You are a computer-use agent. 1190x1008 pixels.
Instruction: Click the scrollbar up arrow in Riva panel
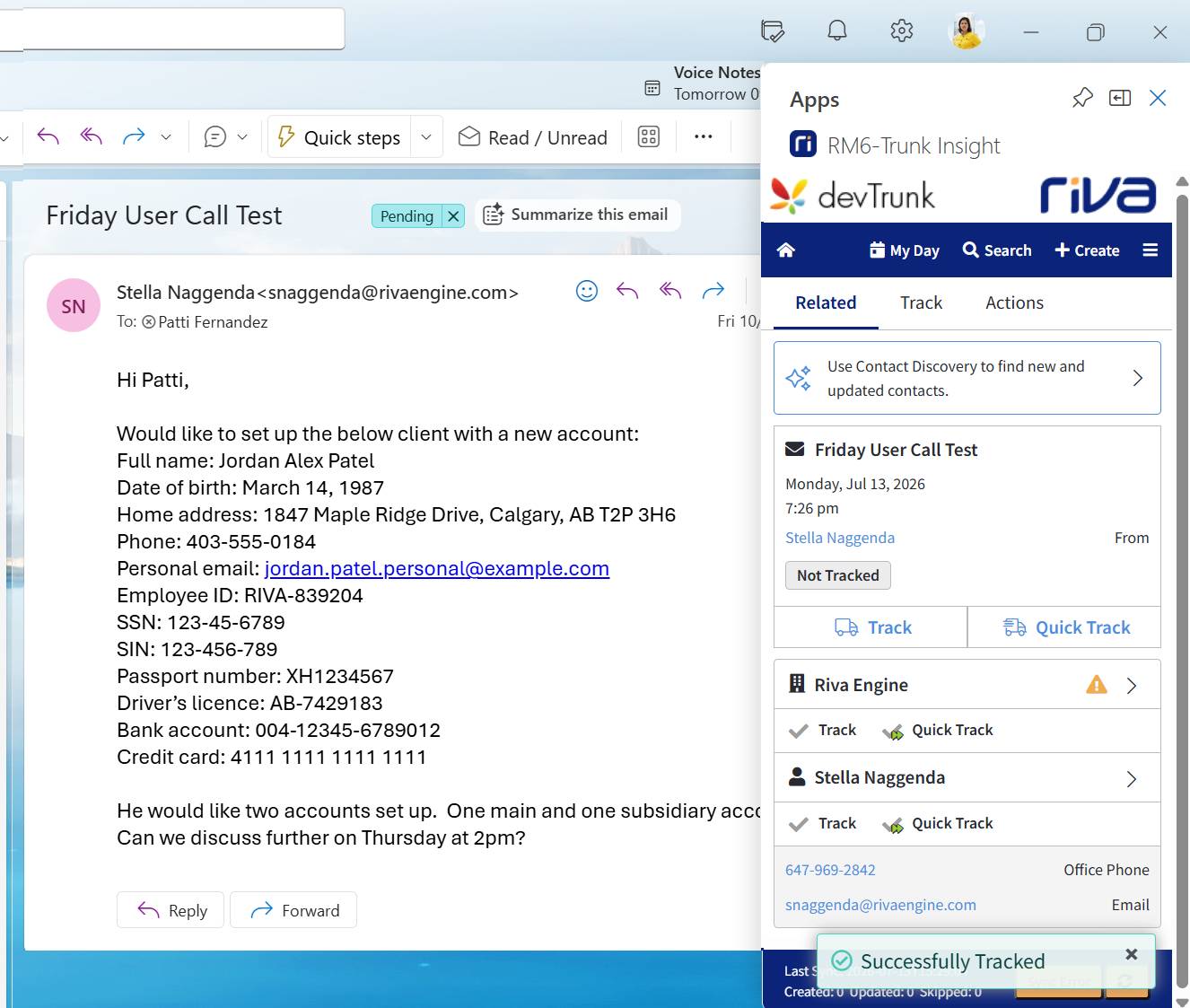pos(1182,181)
